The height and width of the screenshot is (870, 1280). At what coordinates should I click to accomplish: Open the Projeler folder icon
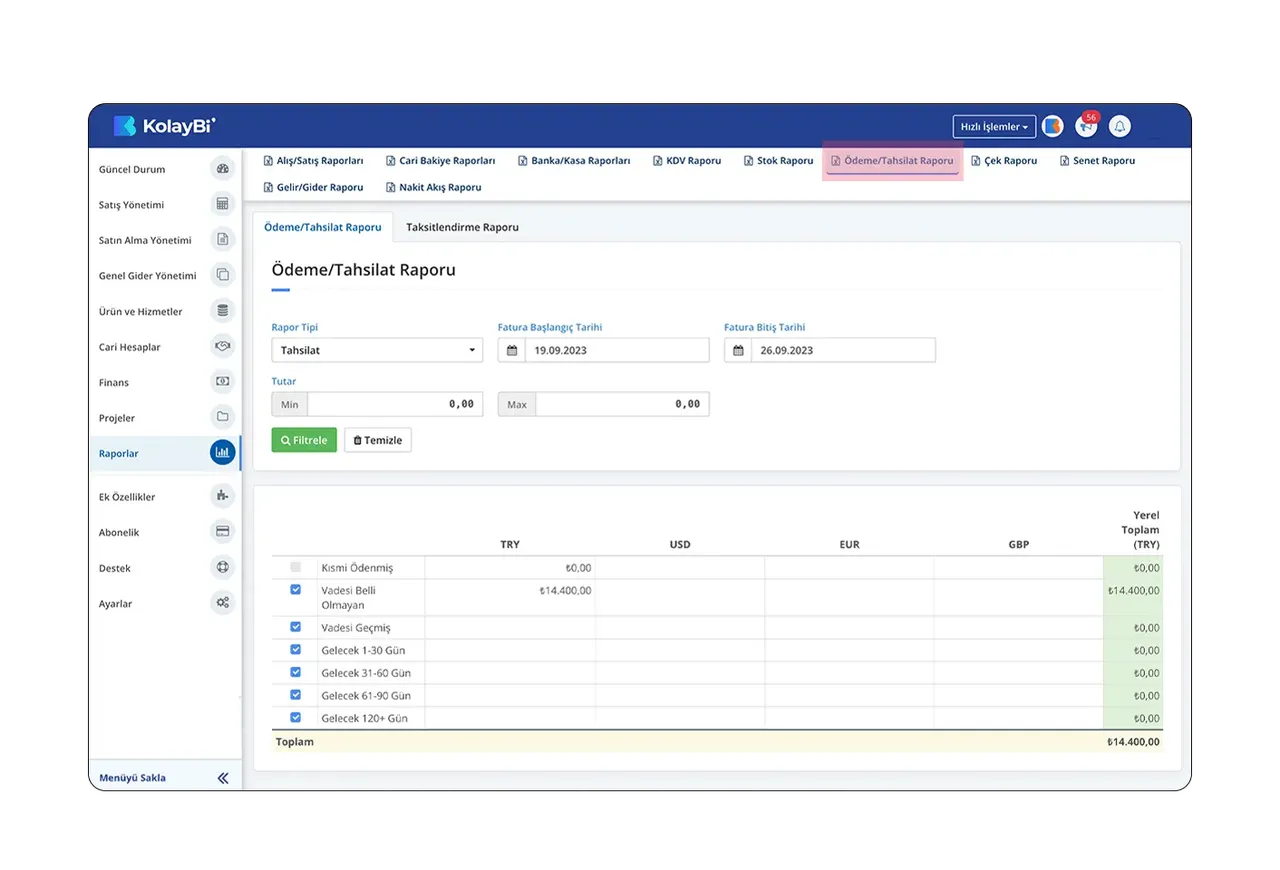[222, 417]
